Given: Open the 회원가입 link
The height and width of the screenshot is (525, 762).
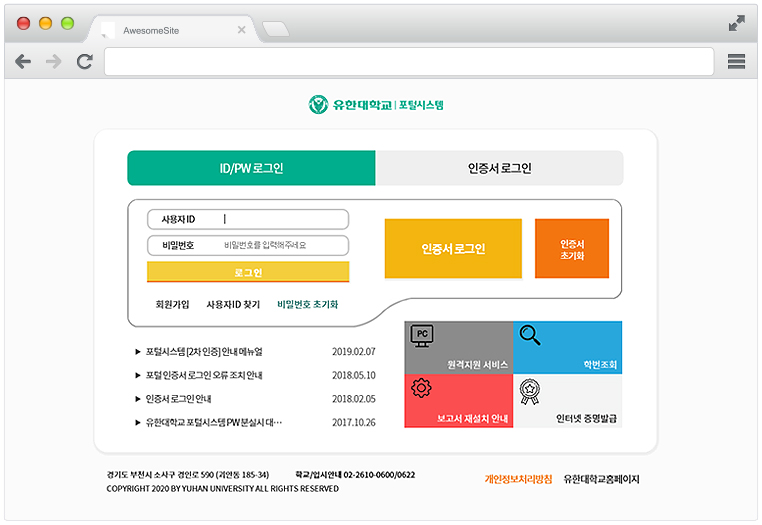Looking at the screenshot, I should click(172, 304).
